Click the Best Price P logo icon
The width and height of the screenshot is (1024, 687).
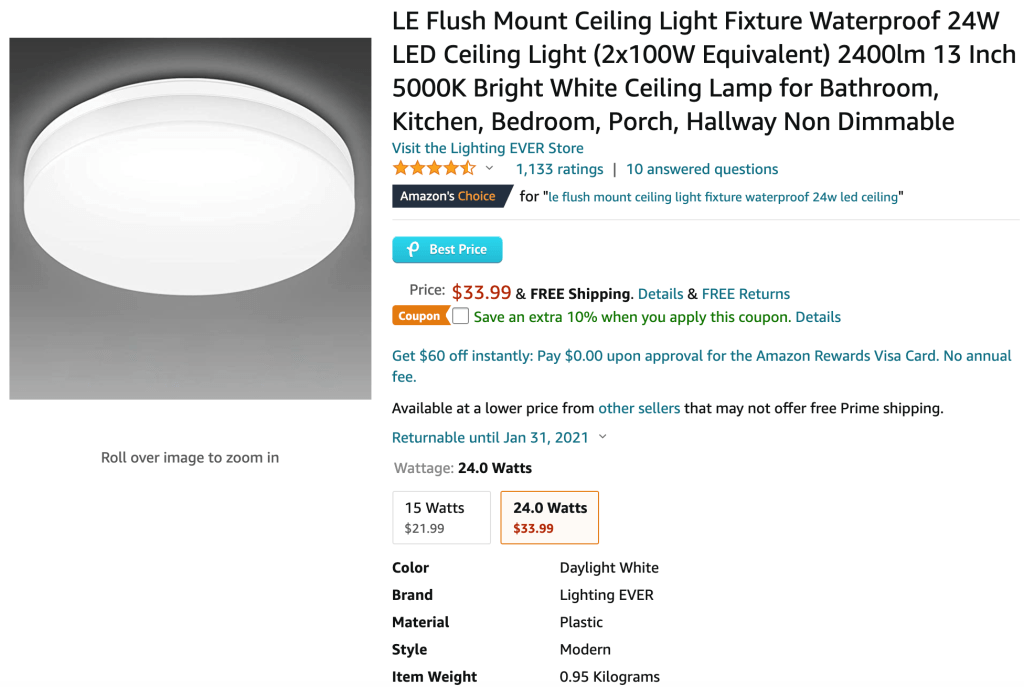[411, 249]
